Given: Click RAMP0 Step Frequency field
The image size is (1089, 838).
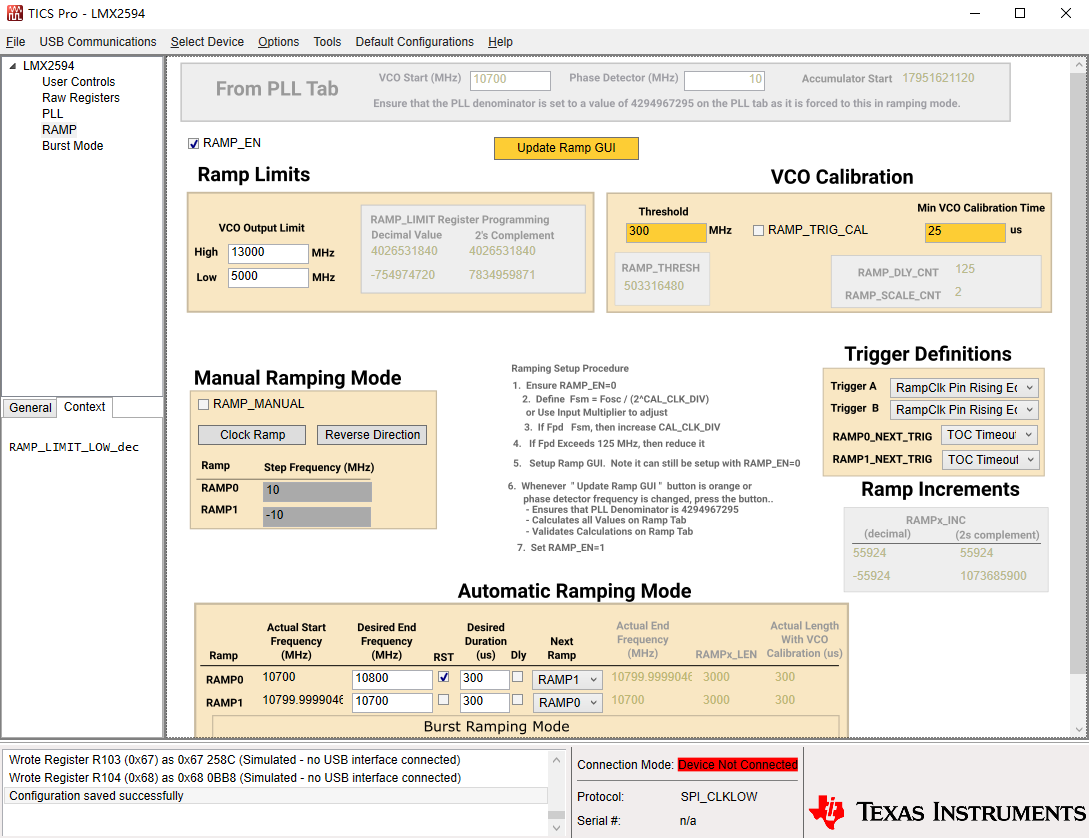Looking at the screenshot, I should 317,491.
